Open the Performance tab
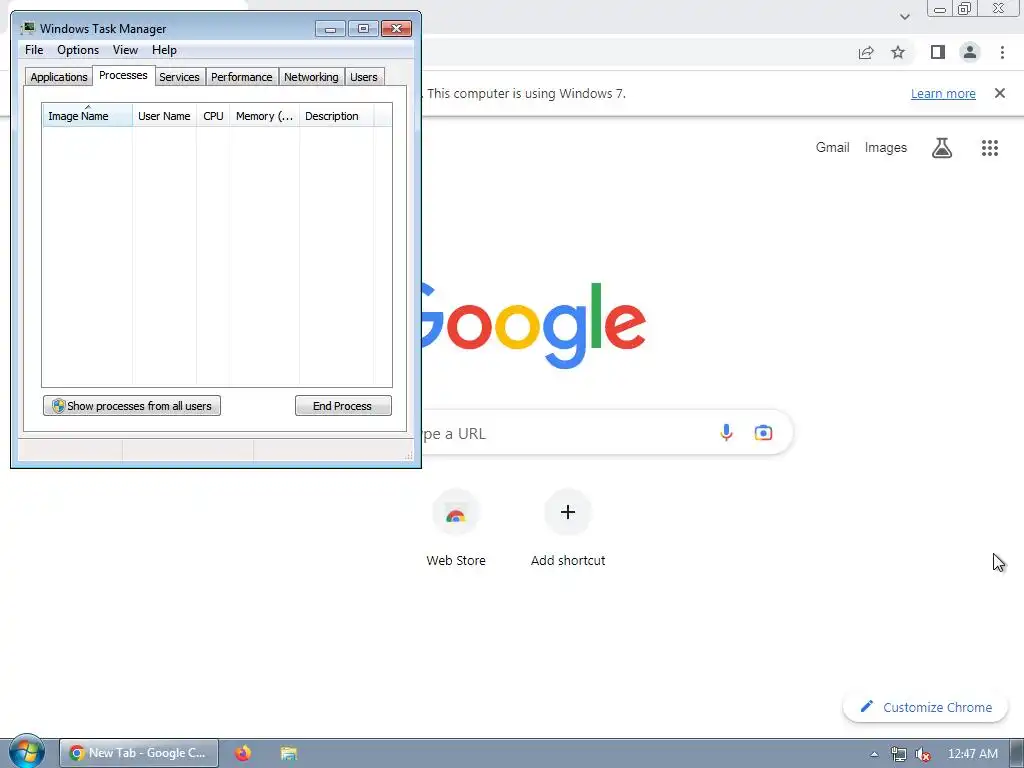Screen dimensions: 1024x768 point(242,77)
